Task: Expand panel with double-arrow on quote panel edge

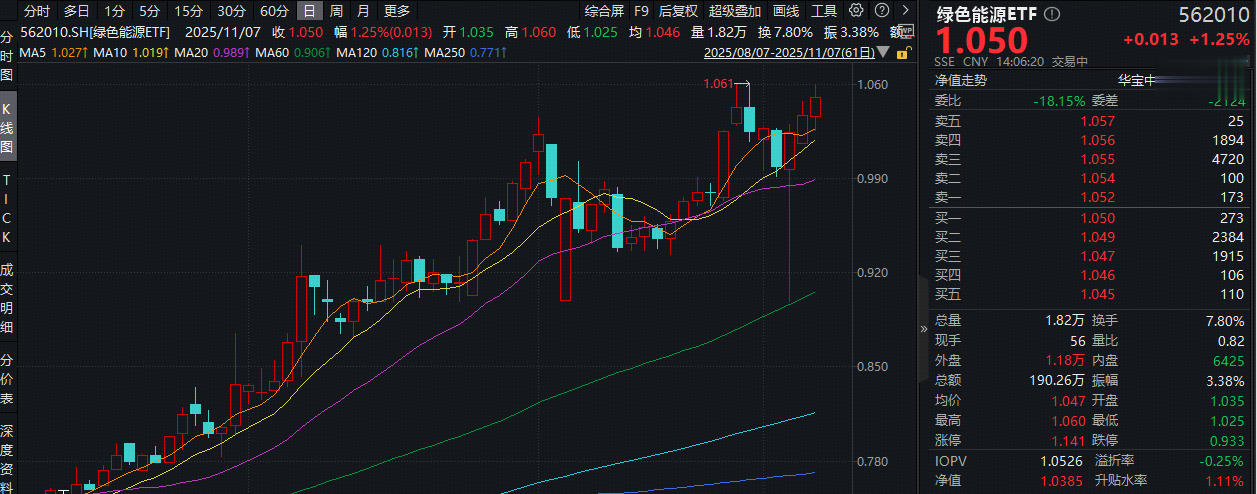Action: 923,328
